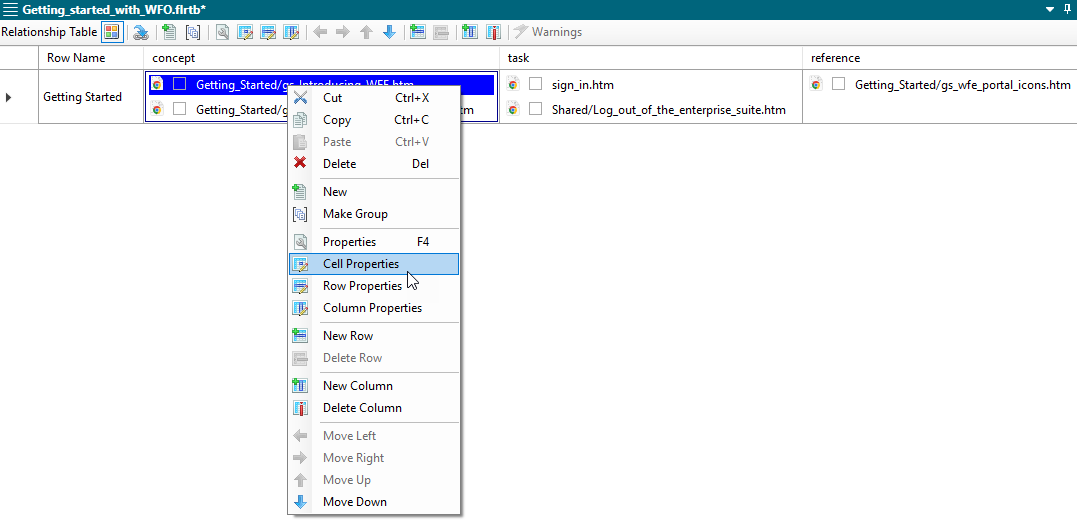Viewport: 1077px width, 532px height.
Task: Click the Row Properties toolbar icon
Action: [269, 32]
